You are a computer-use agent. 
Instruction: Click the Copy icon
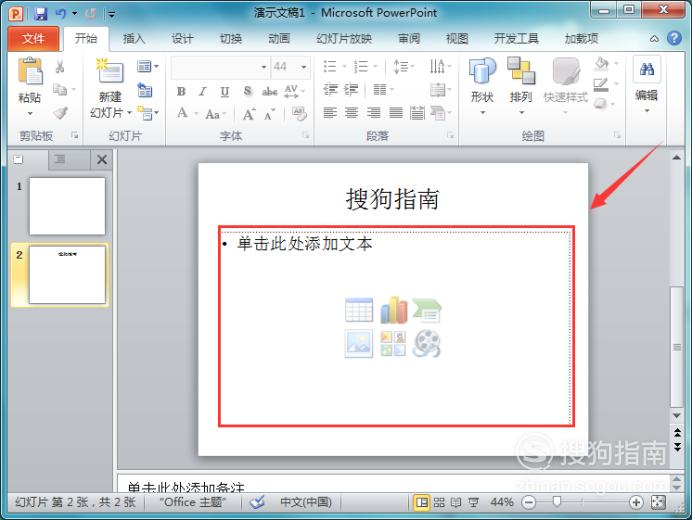(60, 90)
